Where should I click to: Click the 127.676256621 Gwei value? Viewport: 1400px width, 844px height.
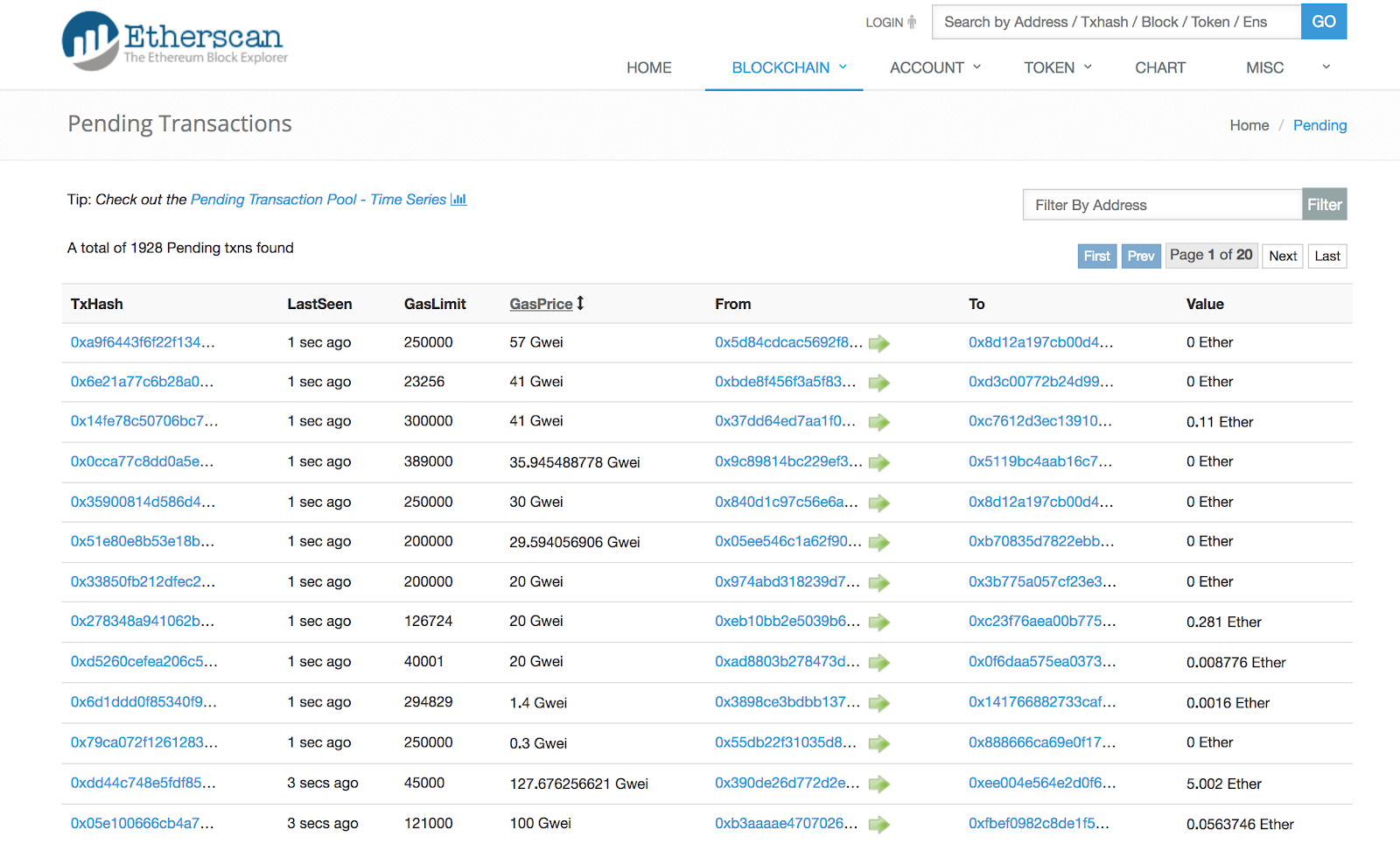pos(578,784)
